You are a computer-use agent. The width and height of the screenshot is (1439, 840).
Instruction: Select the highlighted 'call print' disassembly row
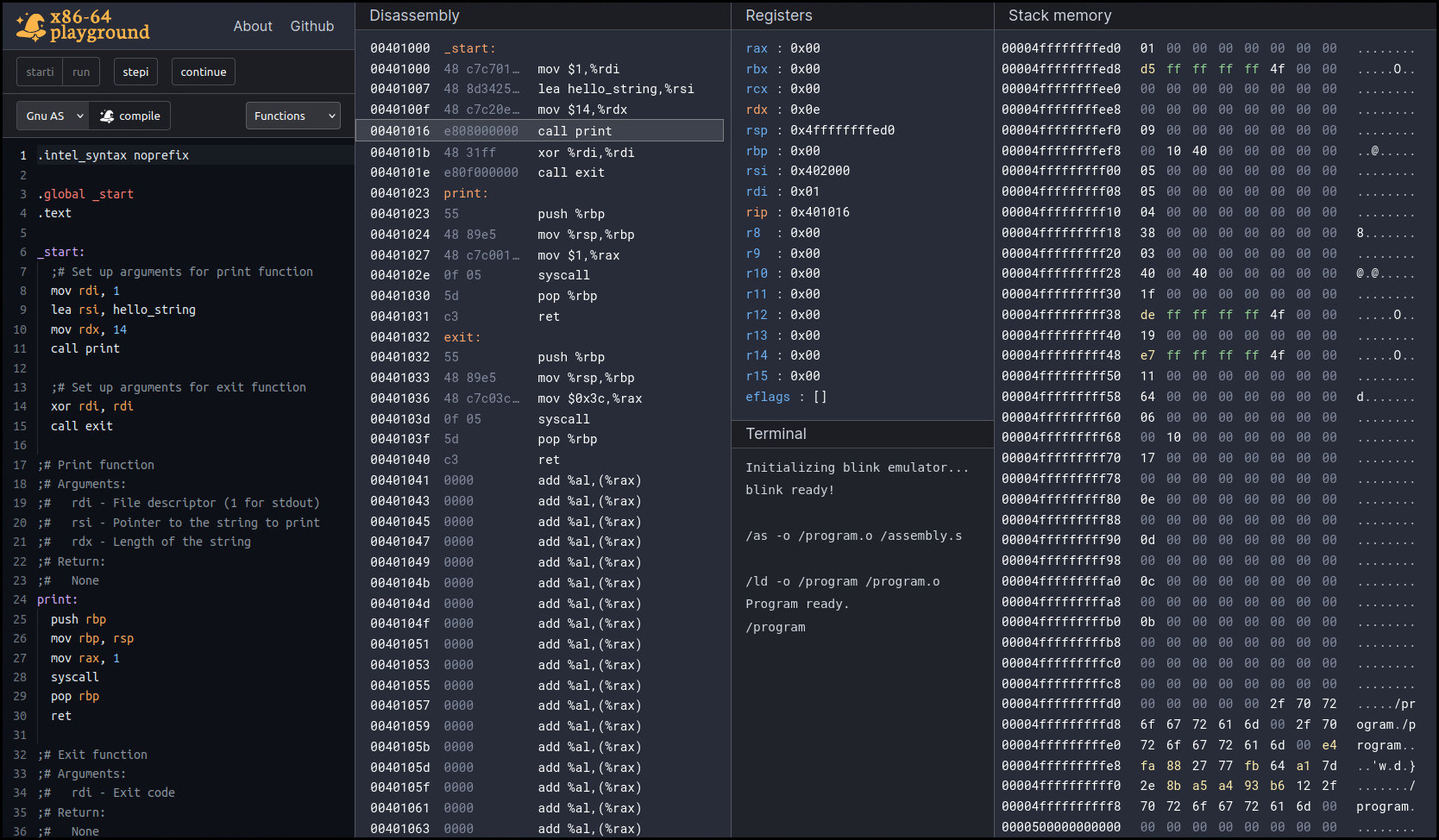(540, 130)
